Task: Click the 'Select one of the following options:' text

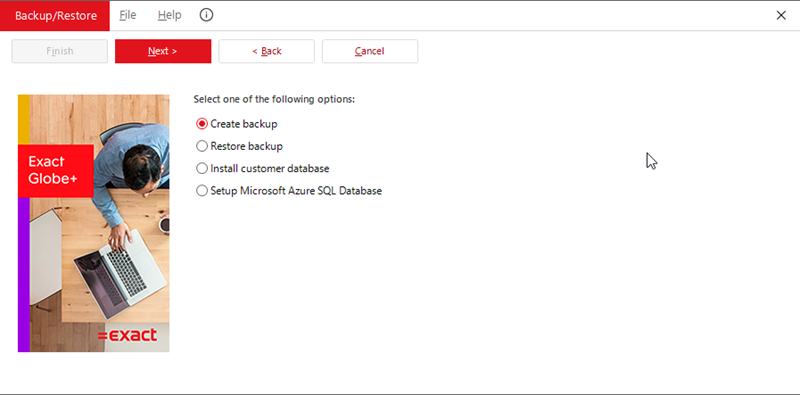Action: pyautogui.click(x=274, y=99)
